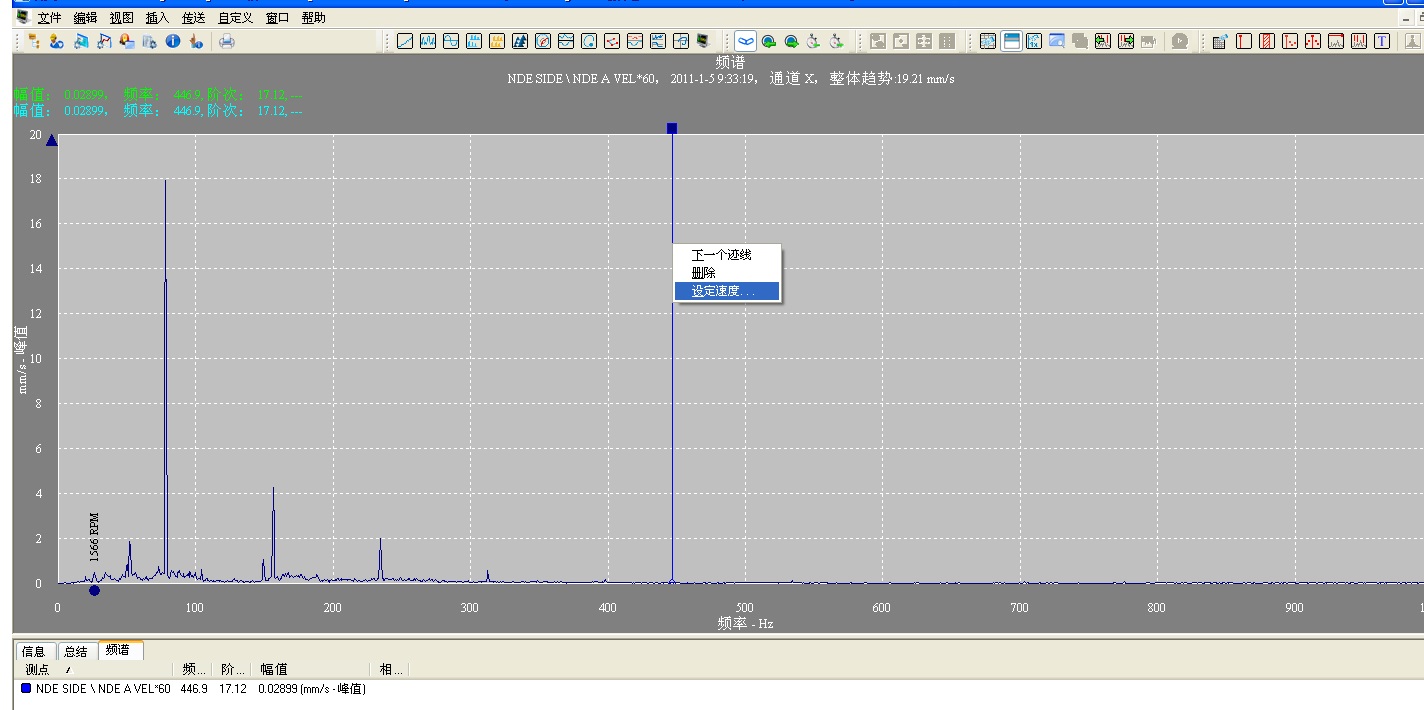Click the 1566 RPM speed marker dot
Viewport: 1424px width, 710px height.
[x=94, y=590]
